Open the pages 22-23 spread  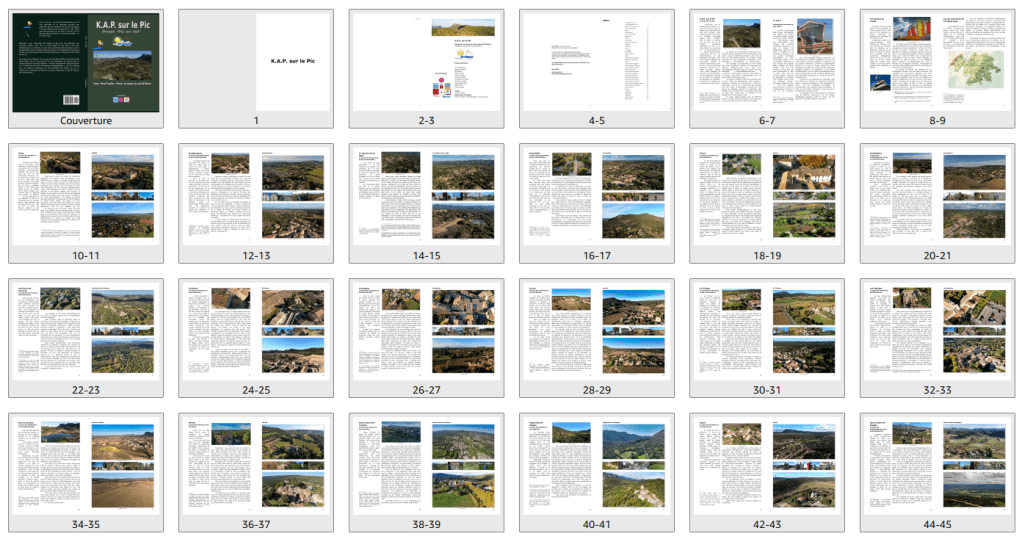[85, 330]
